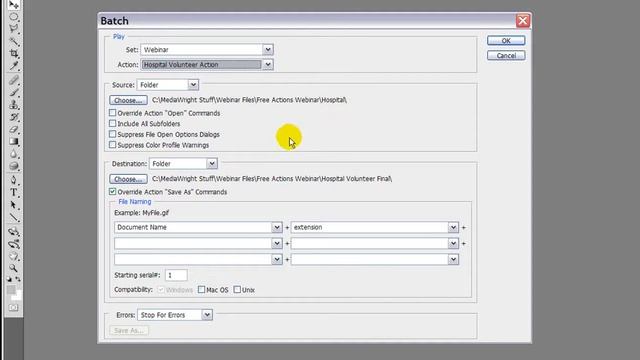The image size is (640, 360).
Task: Click the background color swatch
Action: 18,296
